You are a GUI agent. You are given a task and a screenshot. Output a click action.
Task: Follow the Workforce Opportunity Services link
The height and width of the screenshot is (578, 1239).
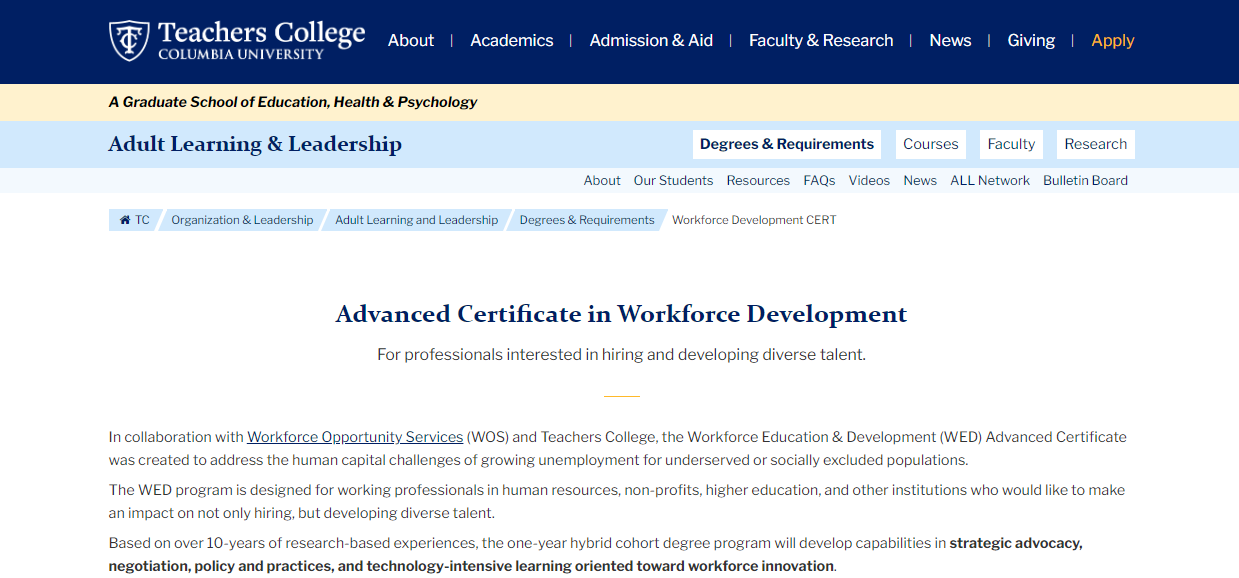[355, 437]
